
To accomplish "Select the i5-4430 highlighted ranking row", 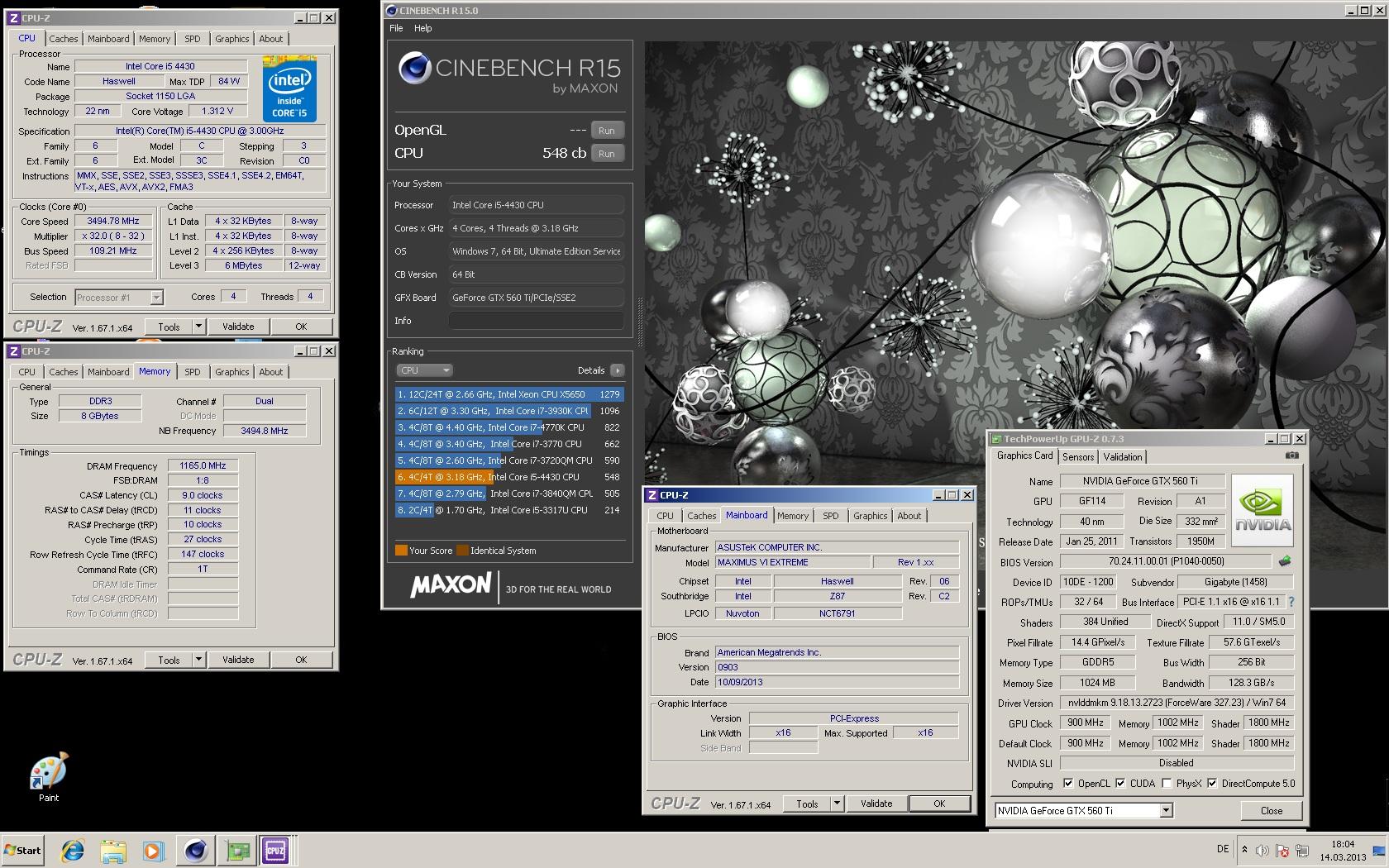I will [x=508, y=477].
